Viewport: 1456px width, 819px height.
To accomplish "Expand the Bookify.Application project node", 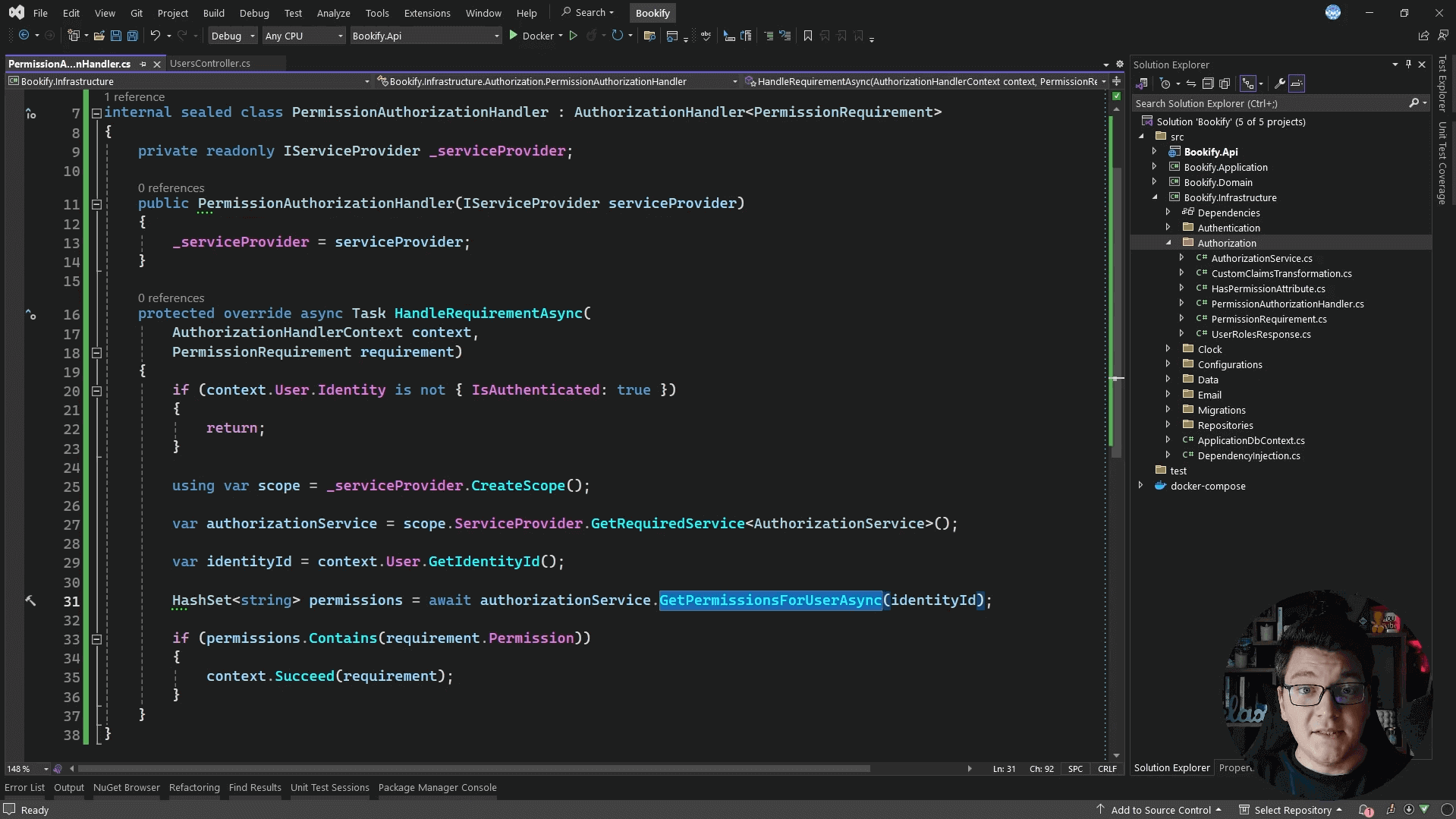I will pos(1155,167).
